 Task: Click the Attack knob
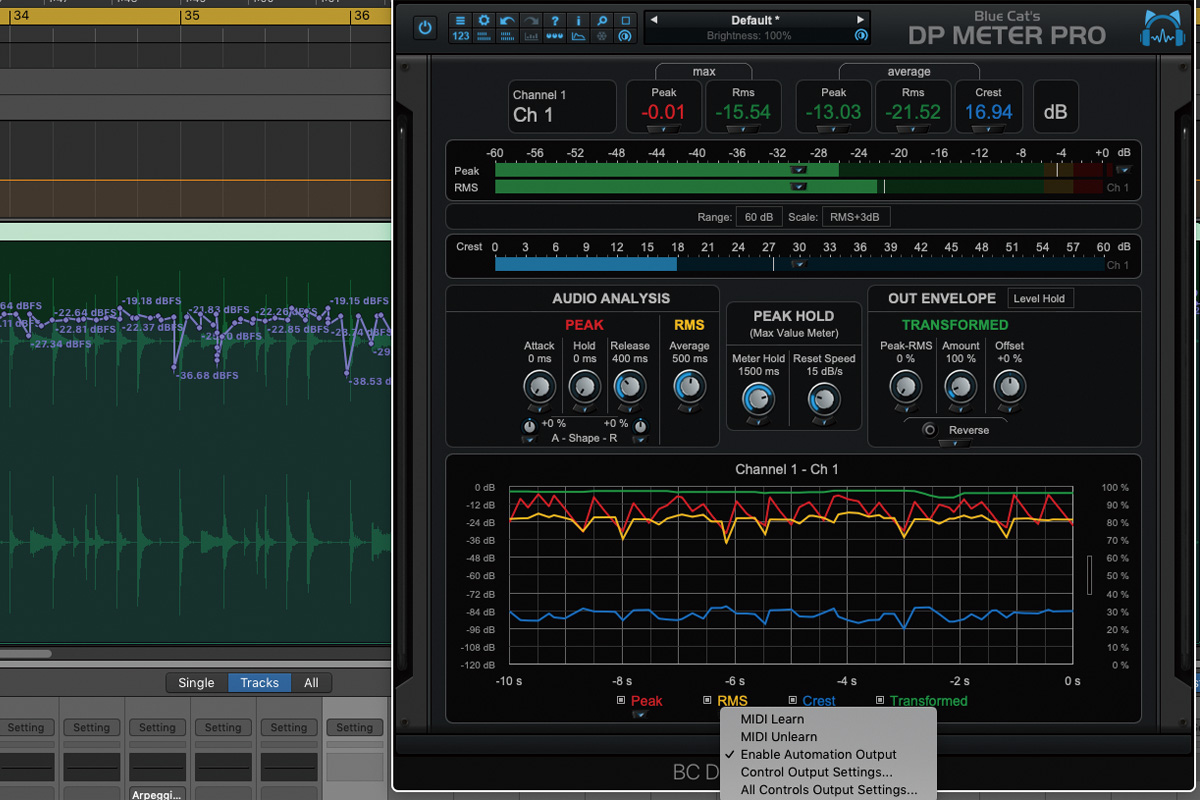coord(539,386)
